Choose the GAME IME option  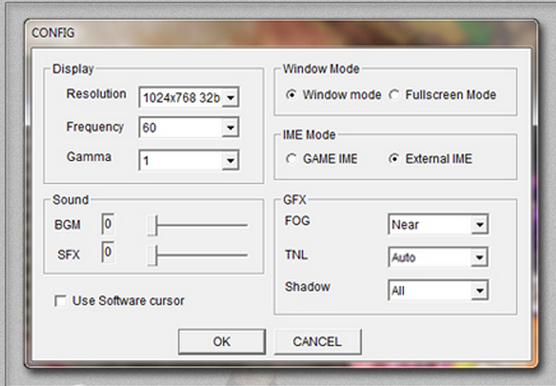click(291, 158)
